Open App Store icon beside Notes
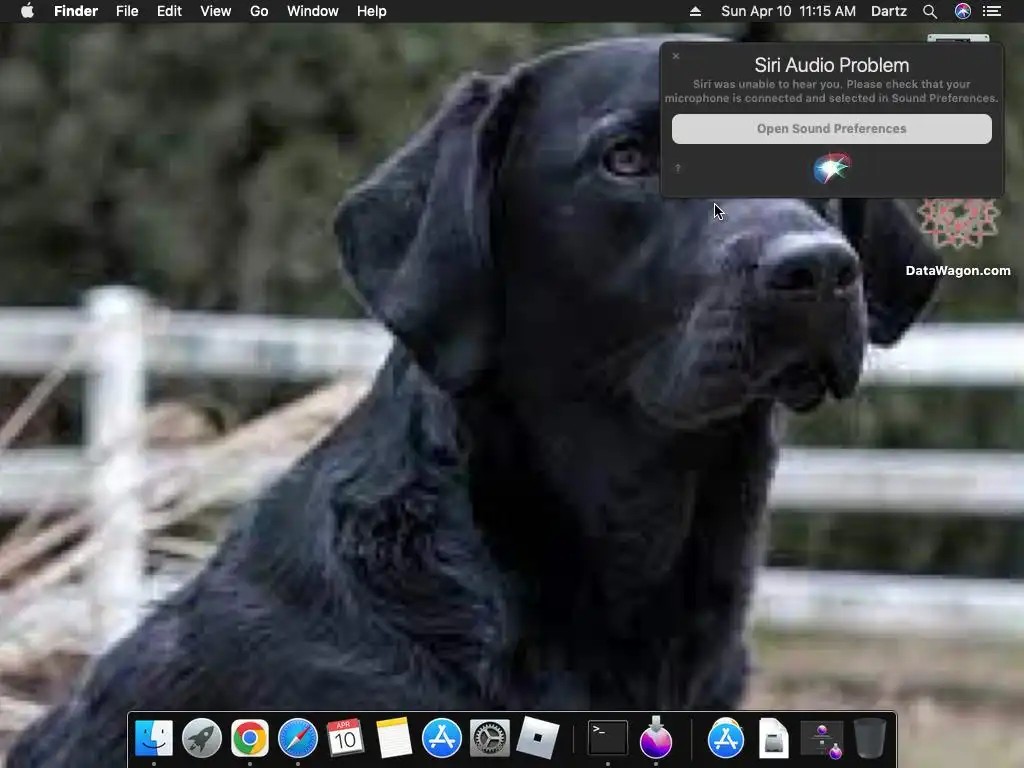Image resolution: width=1024 pixels, height=768 pixels. coord(441,738)
